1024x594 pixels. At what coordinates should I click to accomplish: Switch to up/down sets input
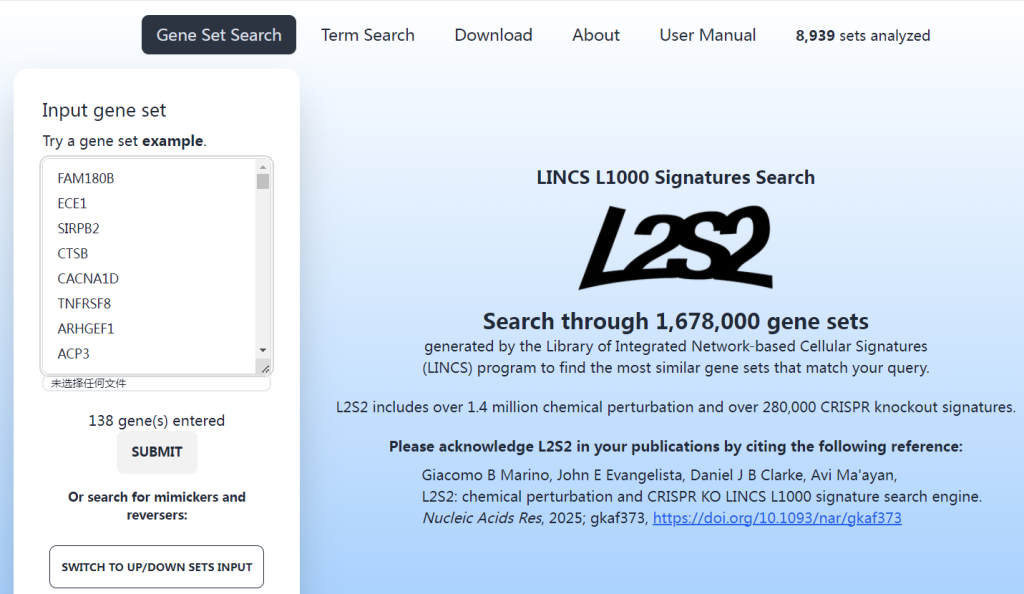coord(157,567)
